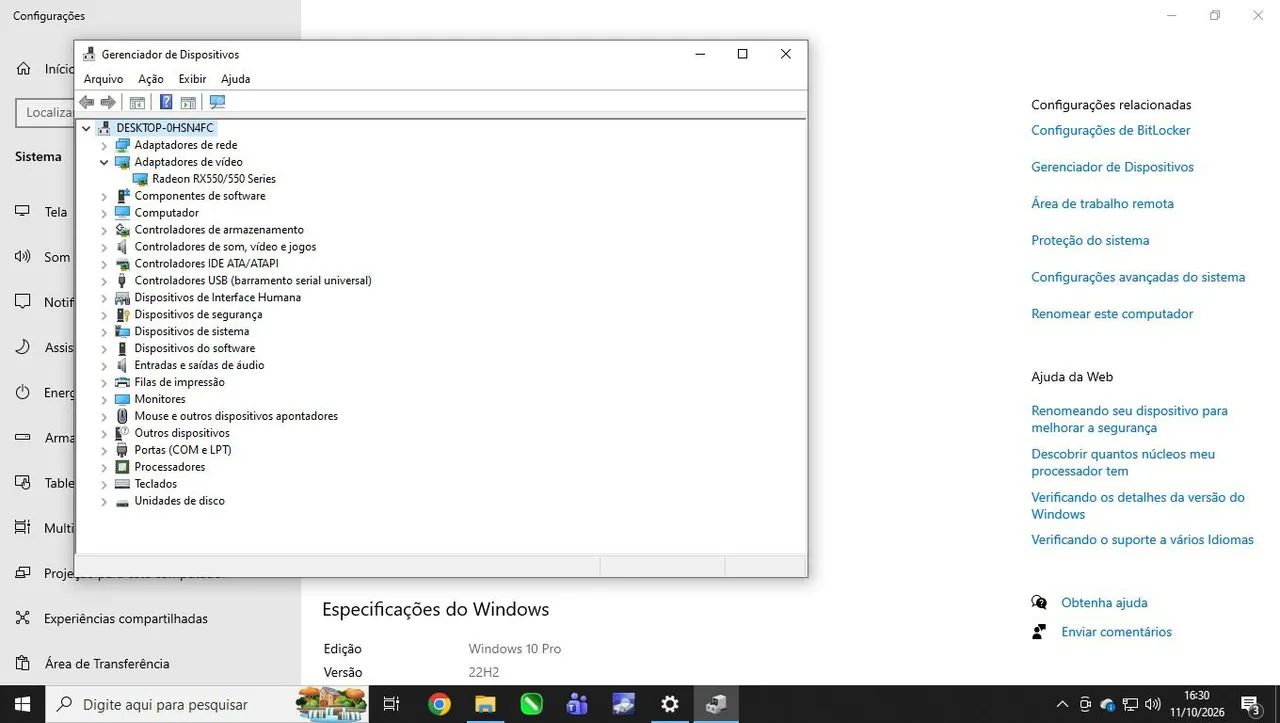The height and width of the screenshot is (723, 1280).
Task: Collapse the Adaptadores de vídeo node
Action: click(104, 162)
